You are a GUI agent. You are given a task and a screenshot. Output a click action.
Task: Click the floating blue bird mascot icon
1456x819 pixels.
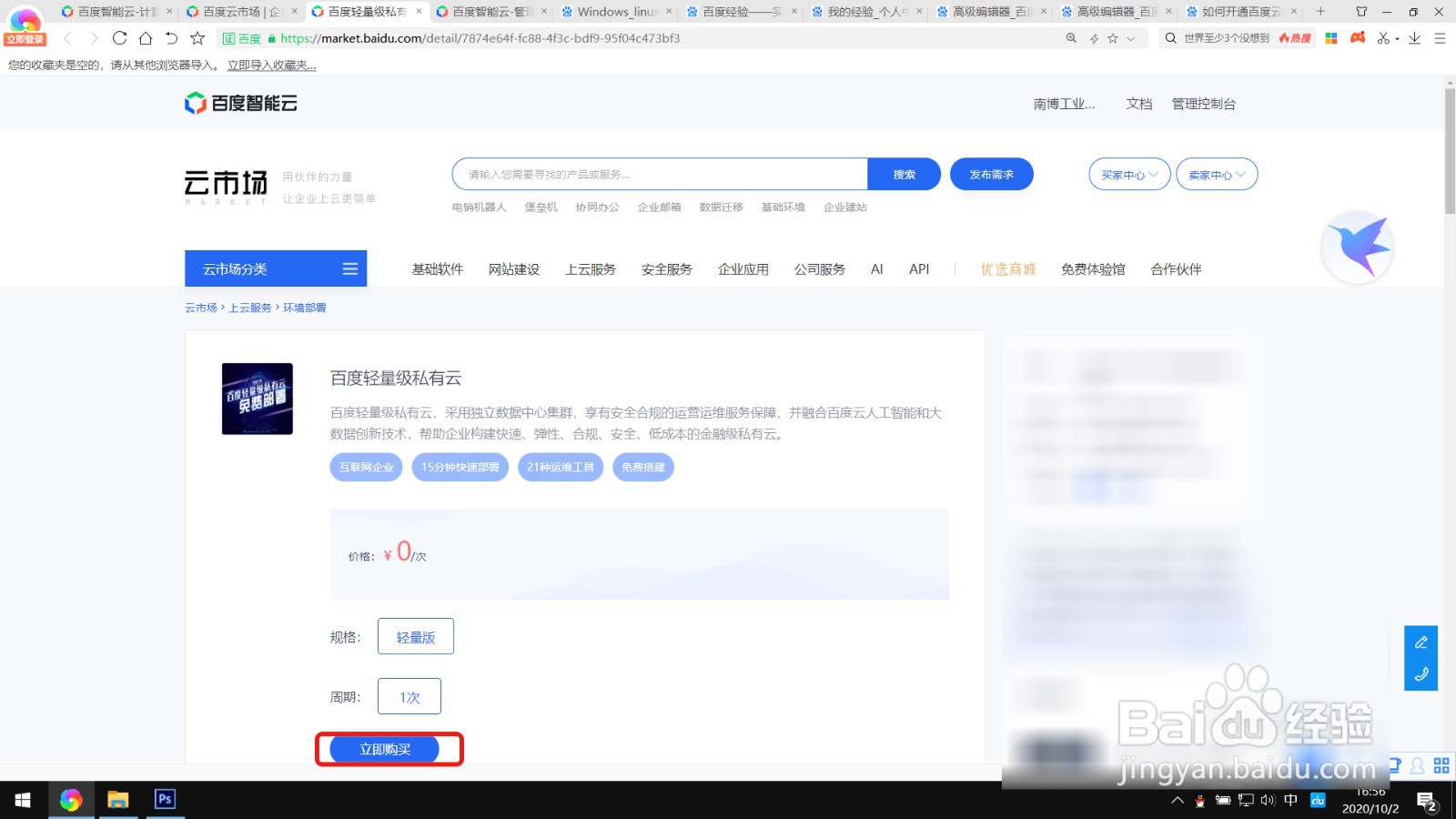(1357, 247)
